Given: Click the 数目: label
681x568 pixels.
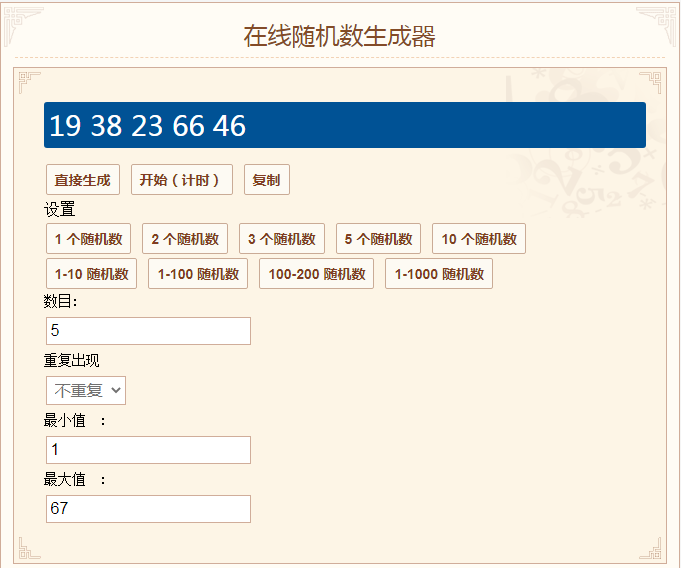Looking at the screenshot, I should coord(60,301).
